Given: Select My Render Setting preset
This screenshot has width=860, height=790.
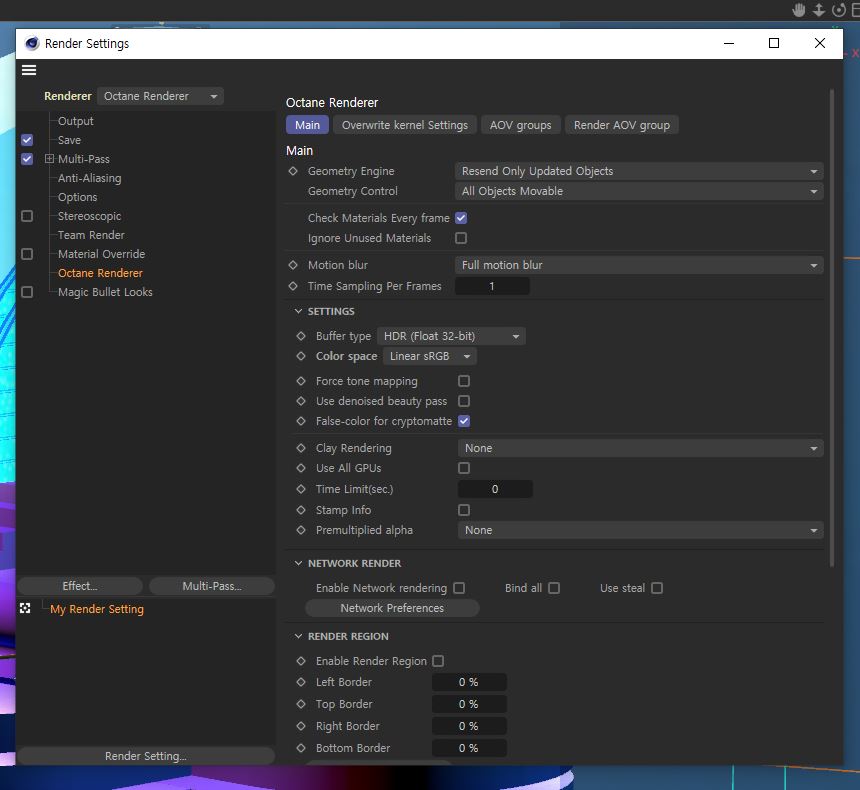Looking at the screenshot, I should click(x=97, y=609).
